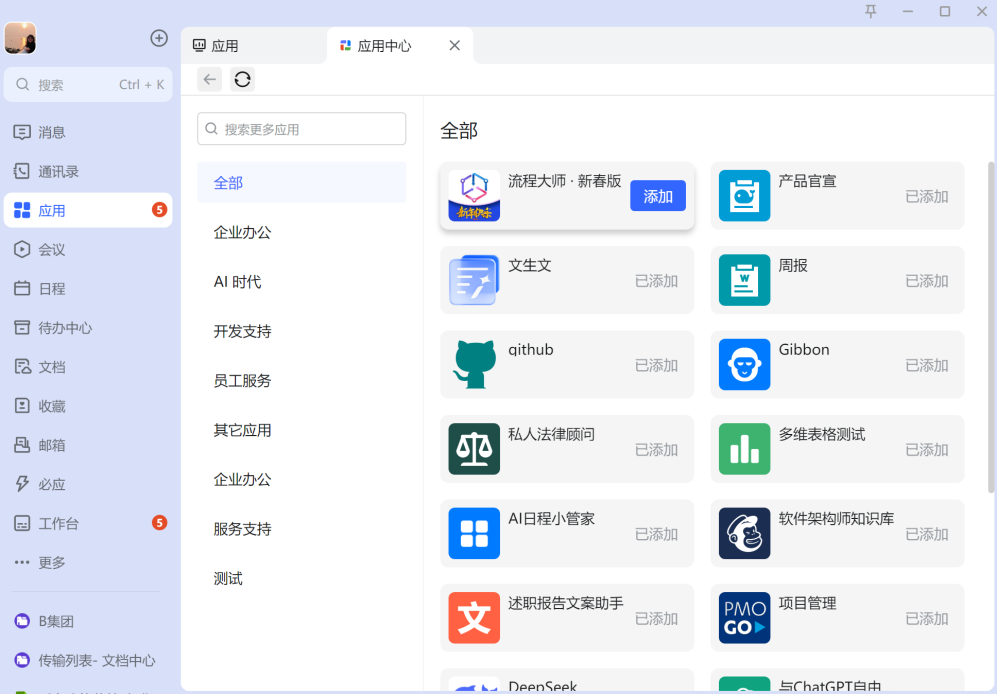Open 通讯录 in the left sidebar
The height and width of the screenshot is (694, 997).
point(88,171)
